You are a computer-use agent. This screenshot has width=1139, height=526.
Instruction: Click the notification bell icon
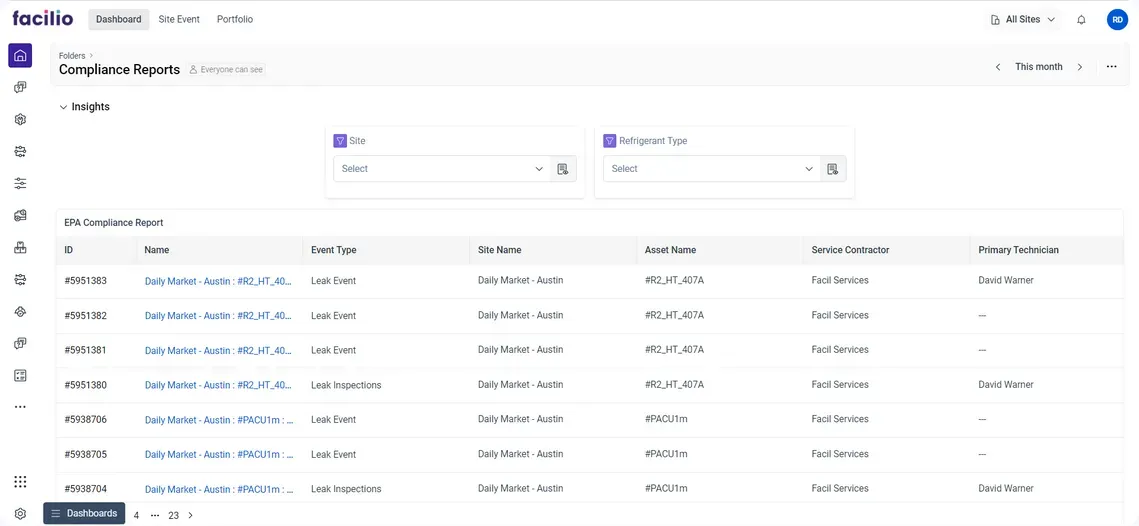point(1081,20)
